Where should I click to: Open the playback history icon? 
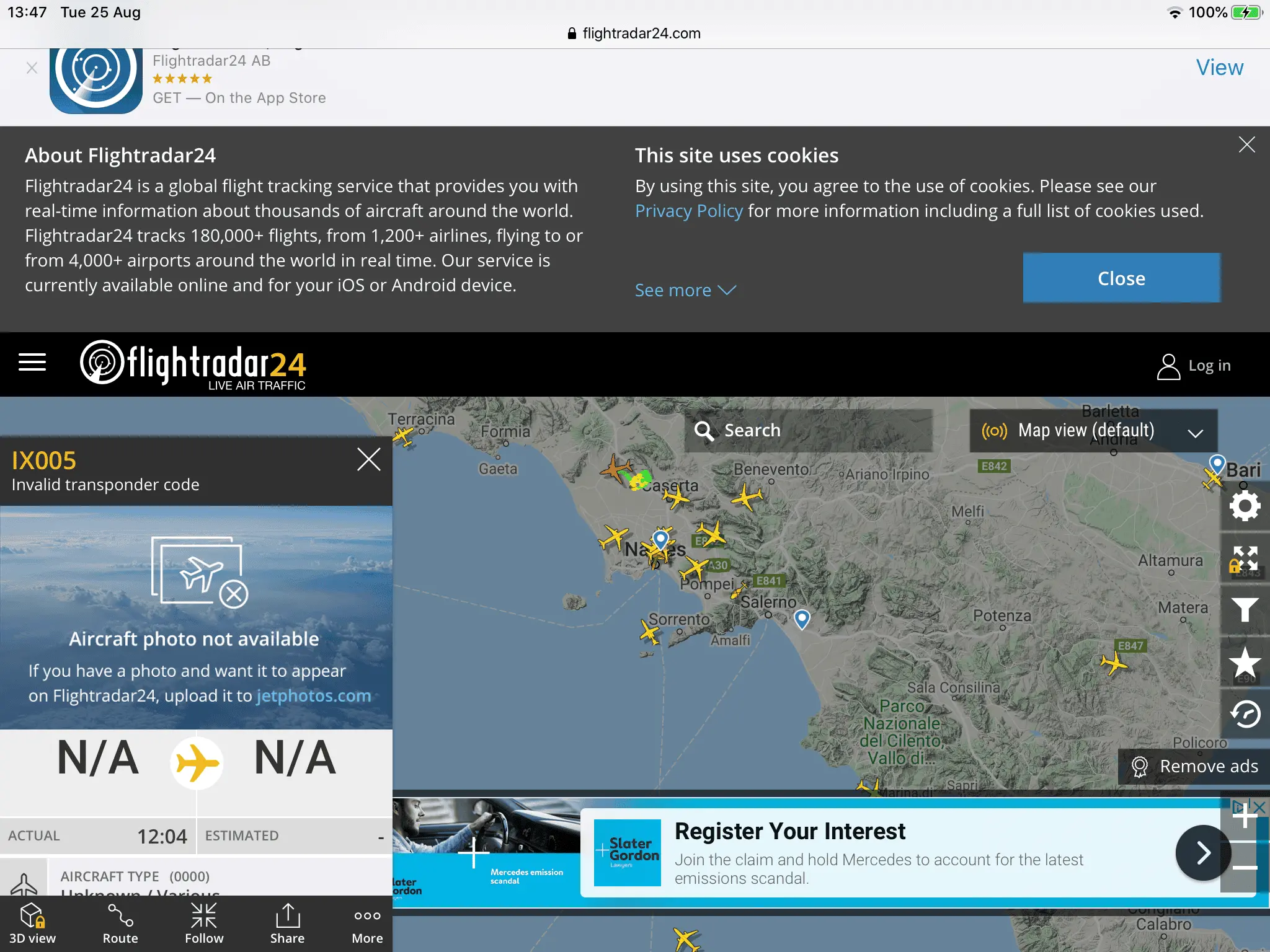[1245, 714]
